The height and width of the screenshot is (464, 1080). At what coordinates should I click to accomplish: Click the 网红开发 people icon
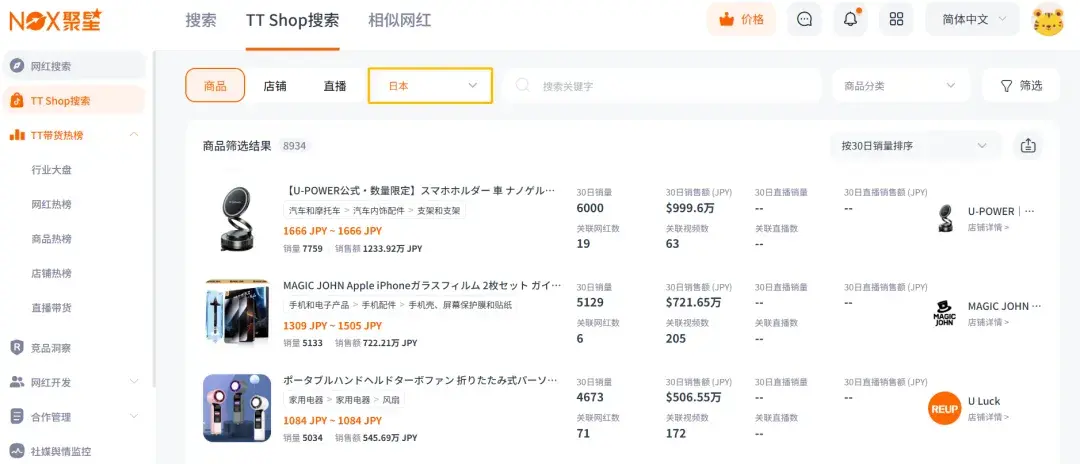pos(17,382)
